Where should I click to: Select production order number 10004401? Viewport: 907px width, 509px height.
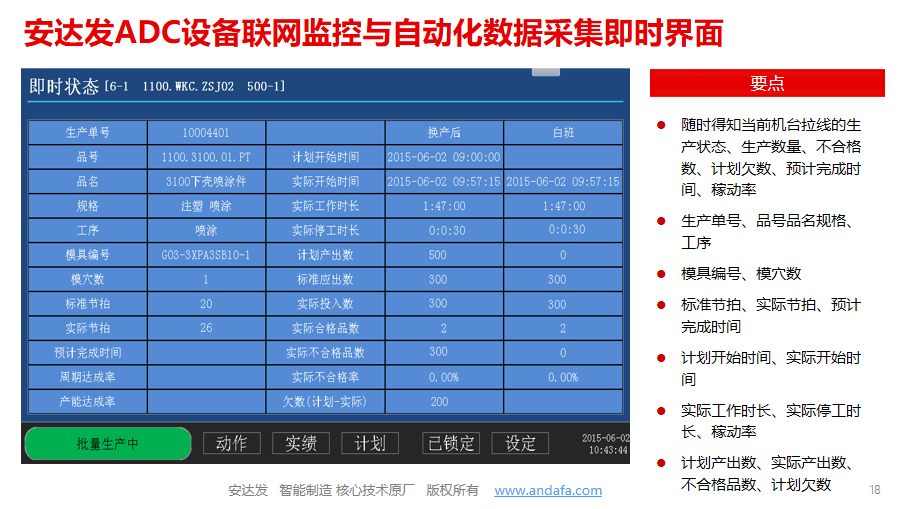[x=206, y=132]
